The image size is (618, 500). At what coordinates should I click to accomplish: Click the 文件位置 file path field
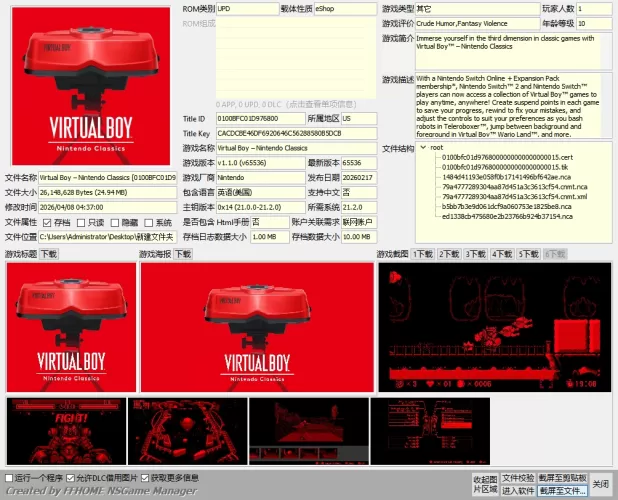[x=108, y=237]
